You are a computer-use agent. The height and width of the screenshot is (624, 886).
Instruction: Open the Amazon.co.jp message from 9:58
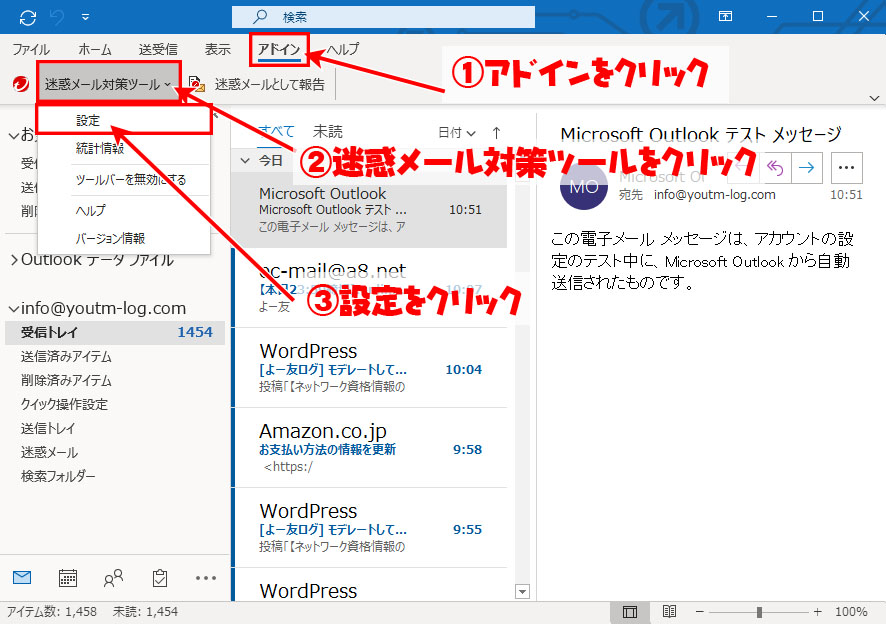tap(370, 448)
